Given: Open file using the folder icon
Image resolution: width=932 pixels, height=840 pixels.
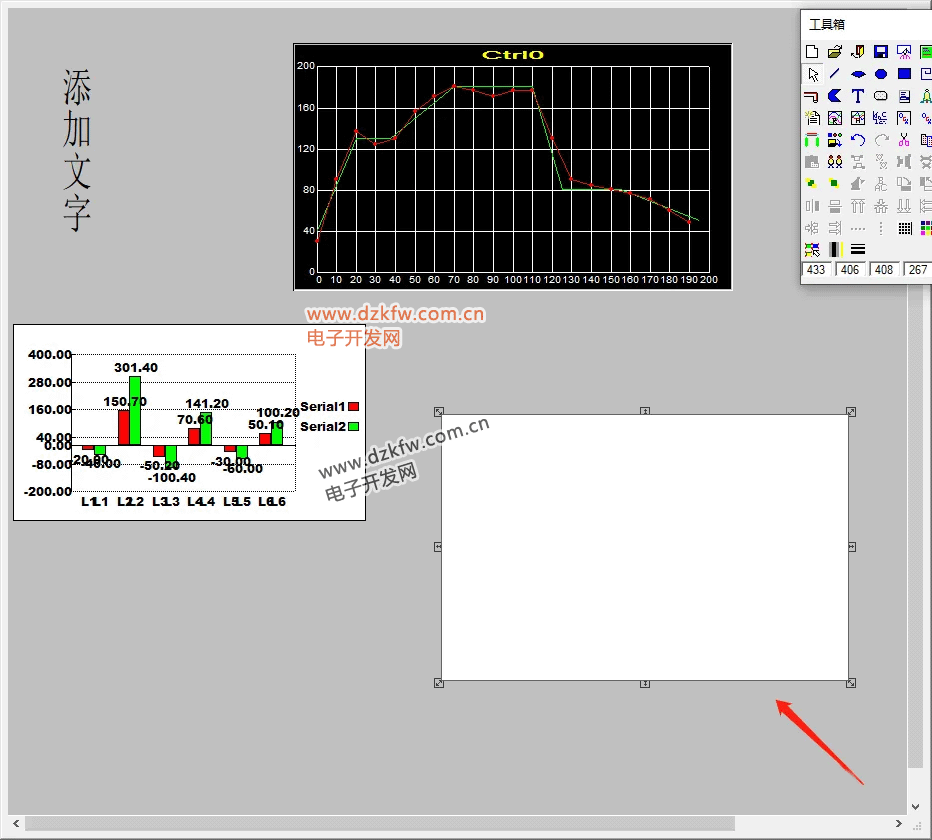Looking at the screenshot, I should (x=835, y=52).
